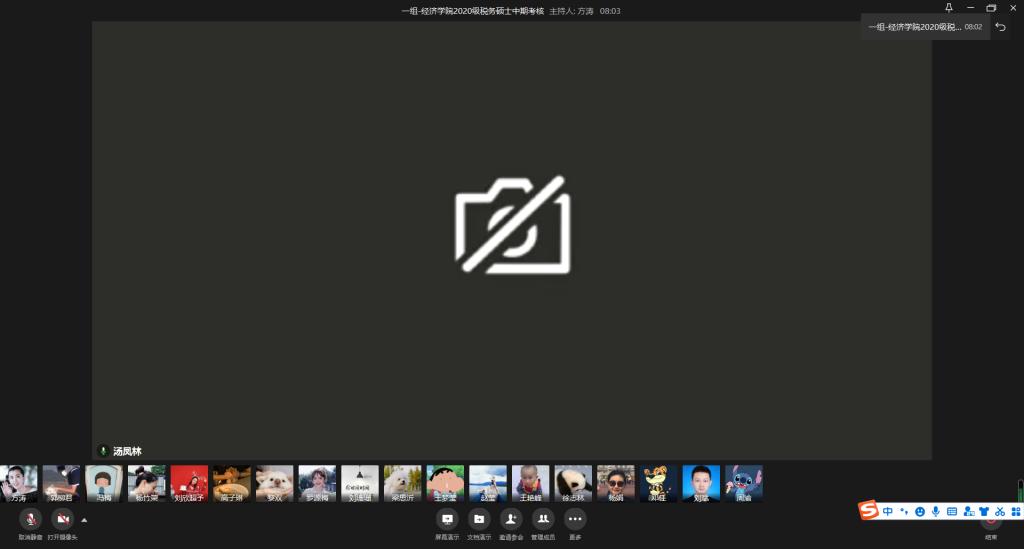Open the More (更多) menu
Image resolution: width=1024 pixels, height=549 pixels.
tap(575, 518)
